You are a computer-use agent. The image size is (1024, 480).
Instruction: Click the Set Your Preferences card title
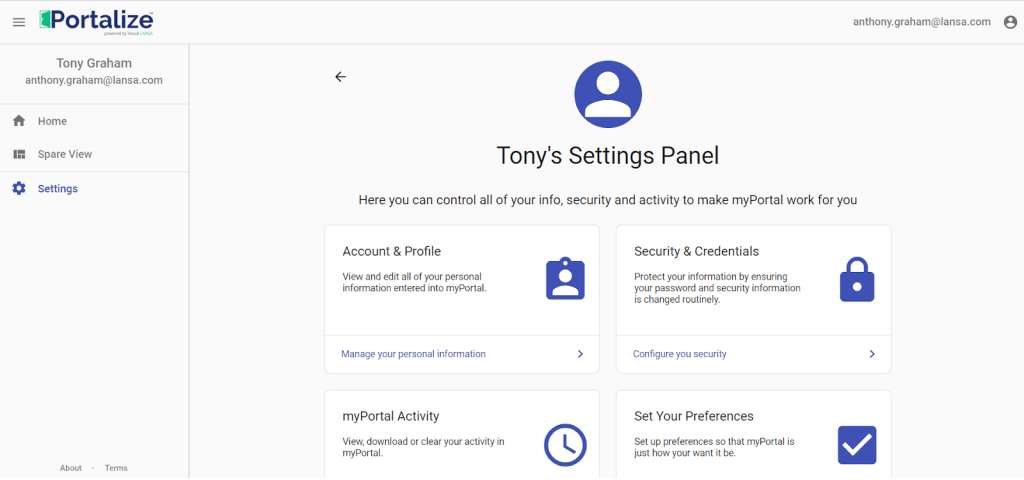[x=694, y=416]
